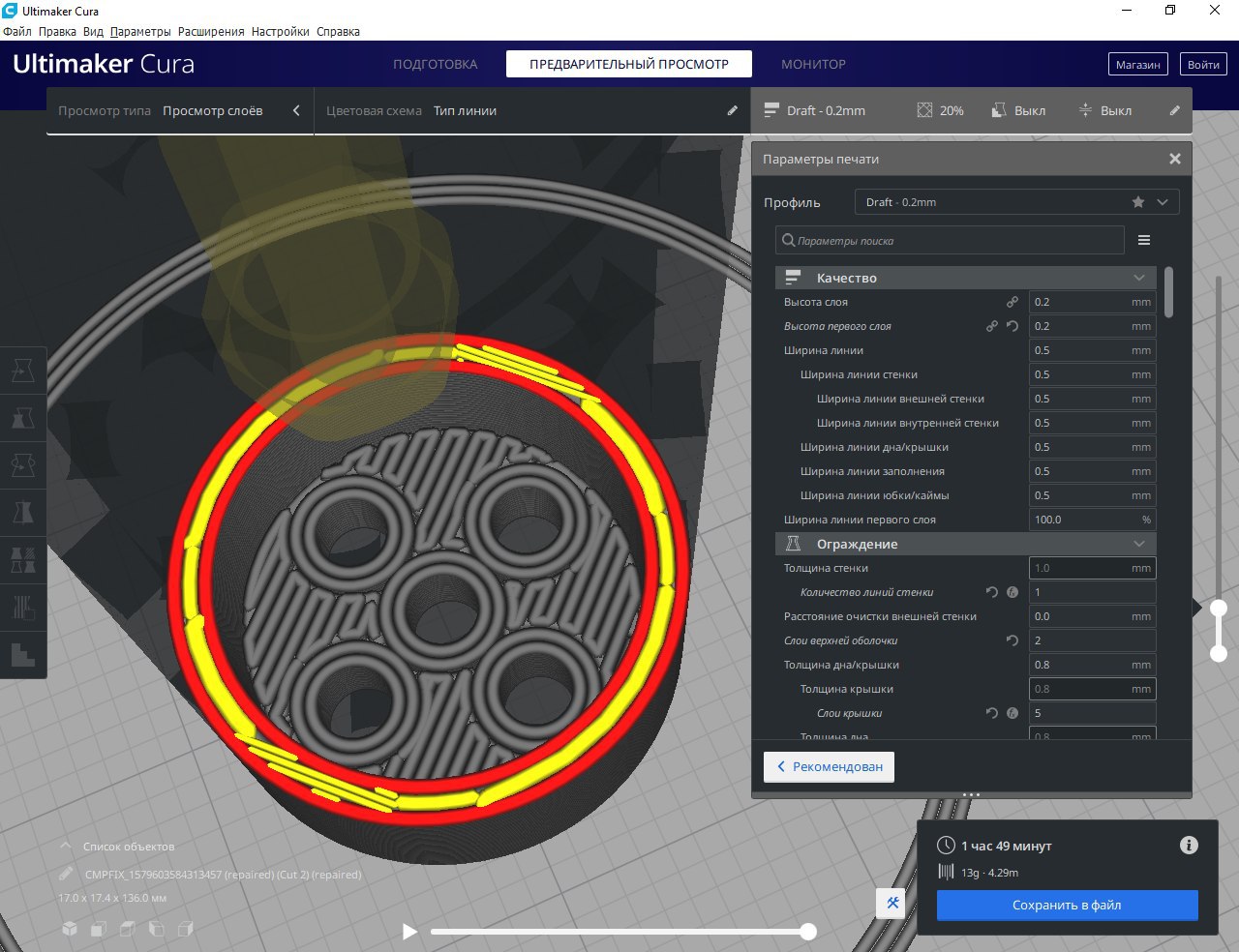The image size is (1239, 952).
Task: Click Рекомендован button
Action: pyautogui.click(x=829, y=766)
